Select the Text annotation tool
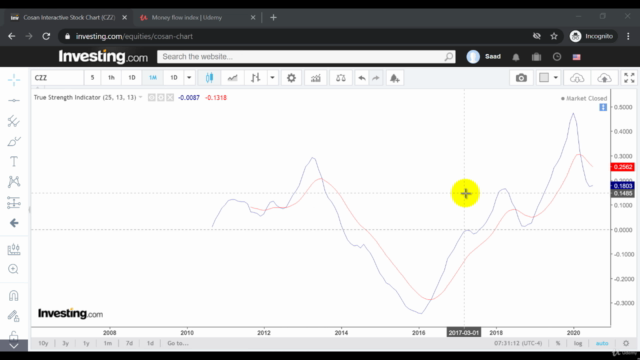Viewport: 640px width, 360px height. click(14, 162)
